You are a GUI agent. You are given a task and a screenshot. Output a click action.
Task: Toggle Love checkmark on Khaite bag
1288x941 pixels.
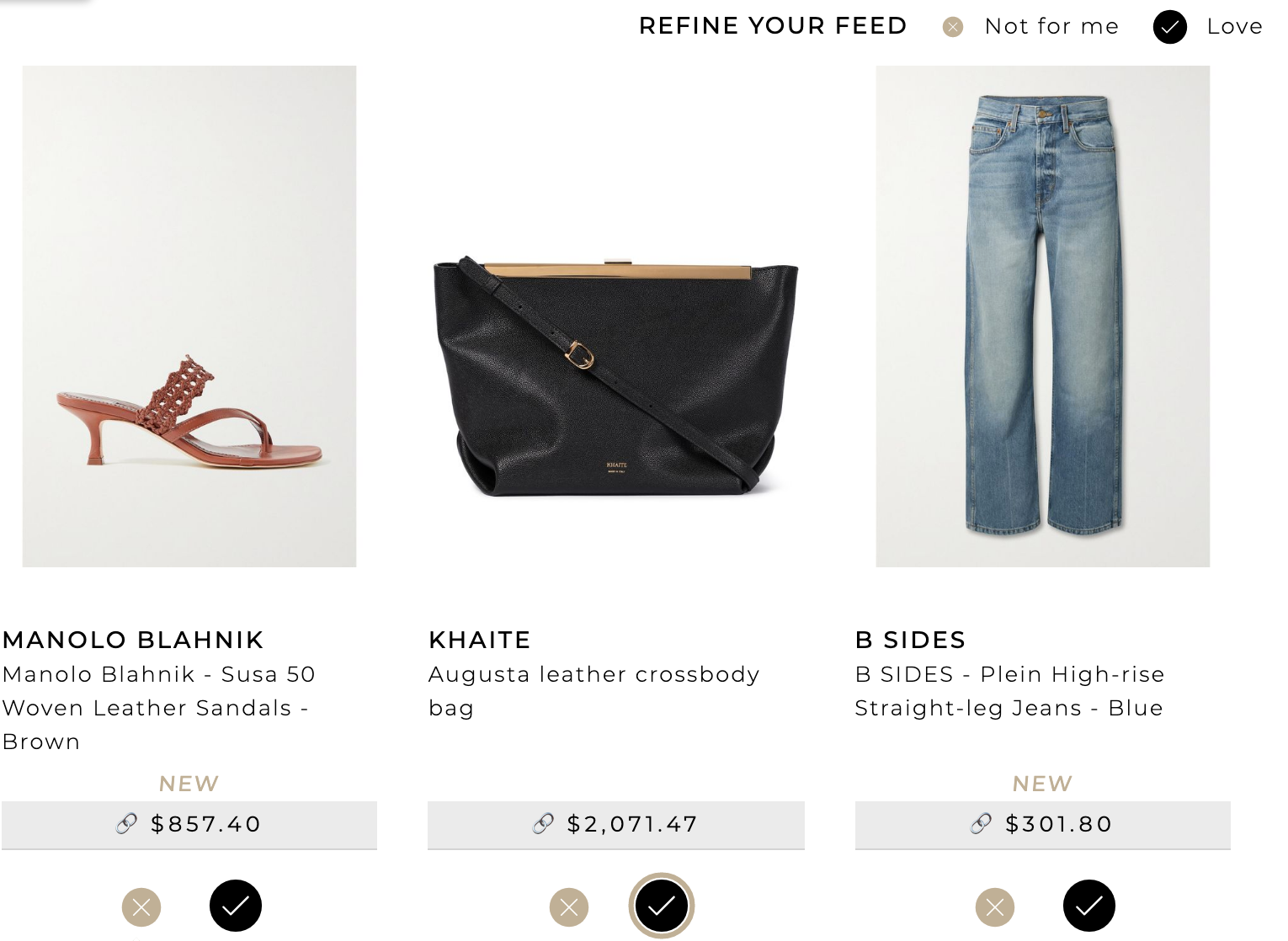click(x=662, y=906)
